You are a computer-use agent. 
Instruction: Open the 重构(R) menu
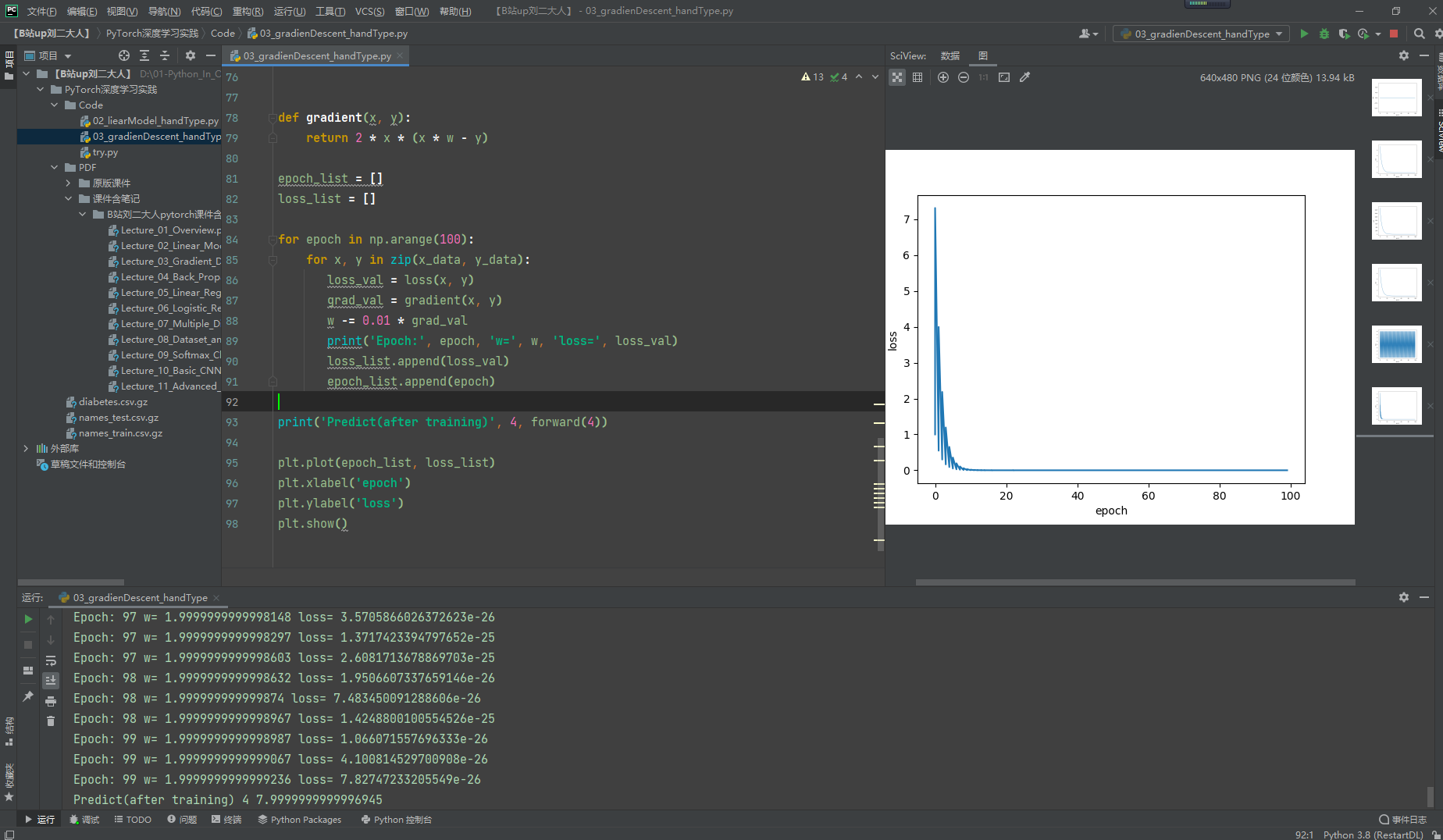(x=248, y=11)
